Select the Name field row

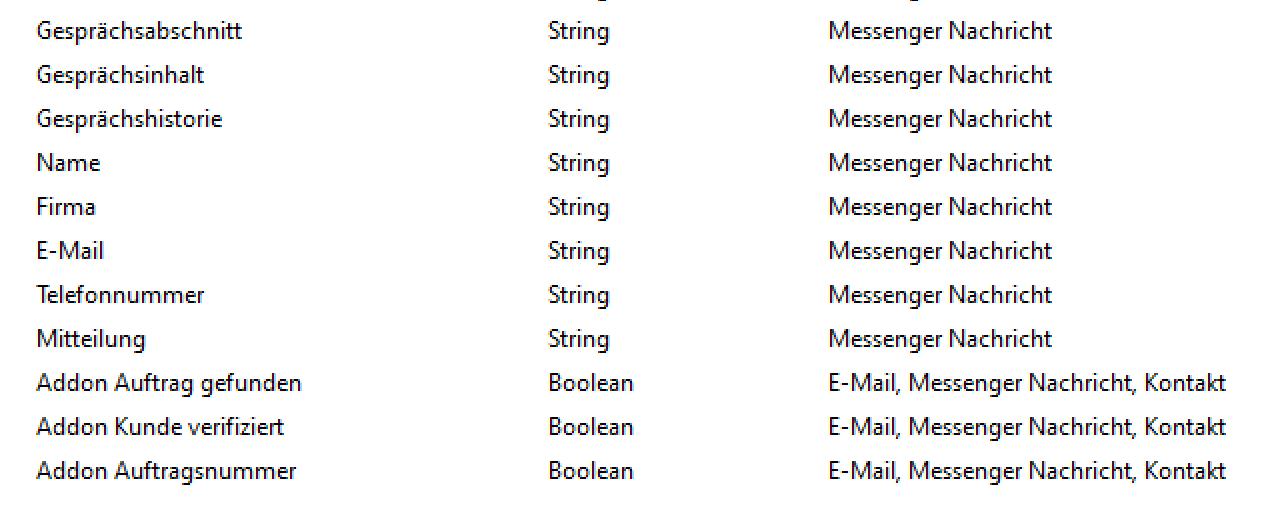tap(632, 163)
